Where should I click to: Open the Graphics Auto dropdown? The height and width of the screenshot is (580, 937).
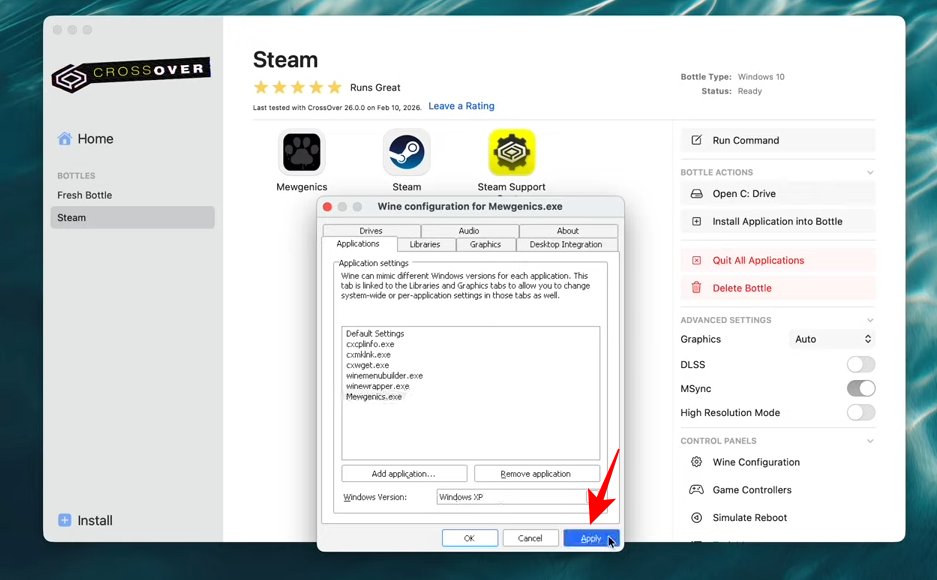pyautogui.click(x=832, y=340)
